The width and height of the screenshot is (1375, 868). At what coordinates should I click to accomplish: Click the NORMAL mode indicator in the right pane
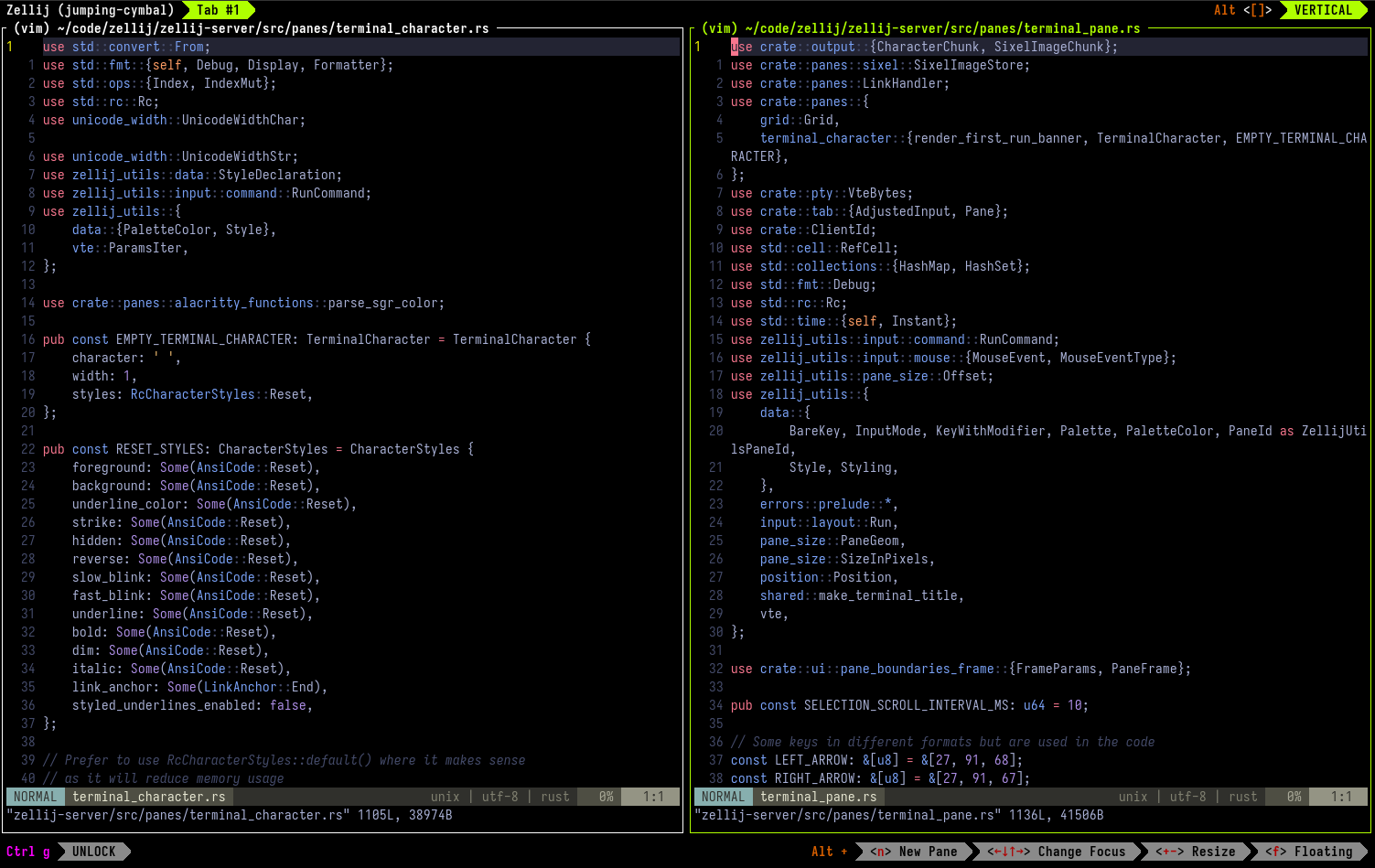point(724,797)
